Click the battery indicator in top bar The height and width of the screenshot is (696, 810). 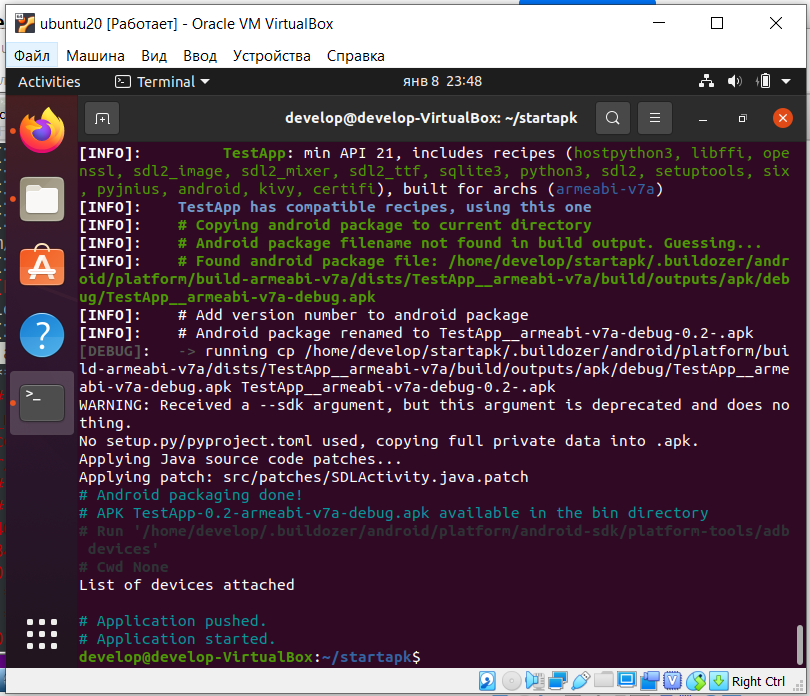(764, 81)
